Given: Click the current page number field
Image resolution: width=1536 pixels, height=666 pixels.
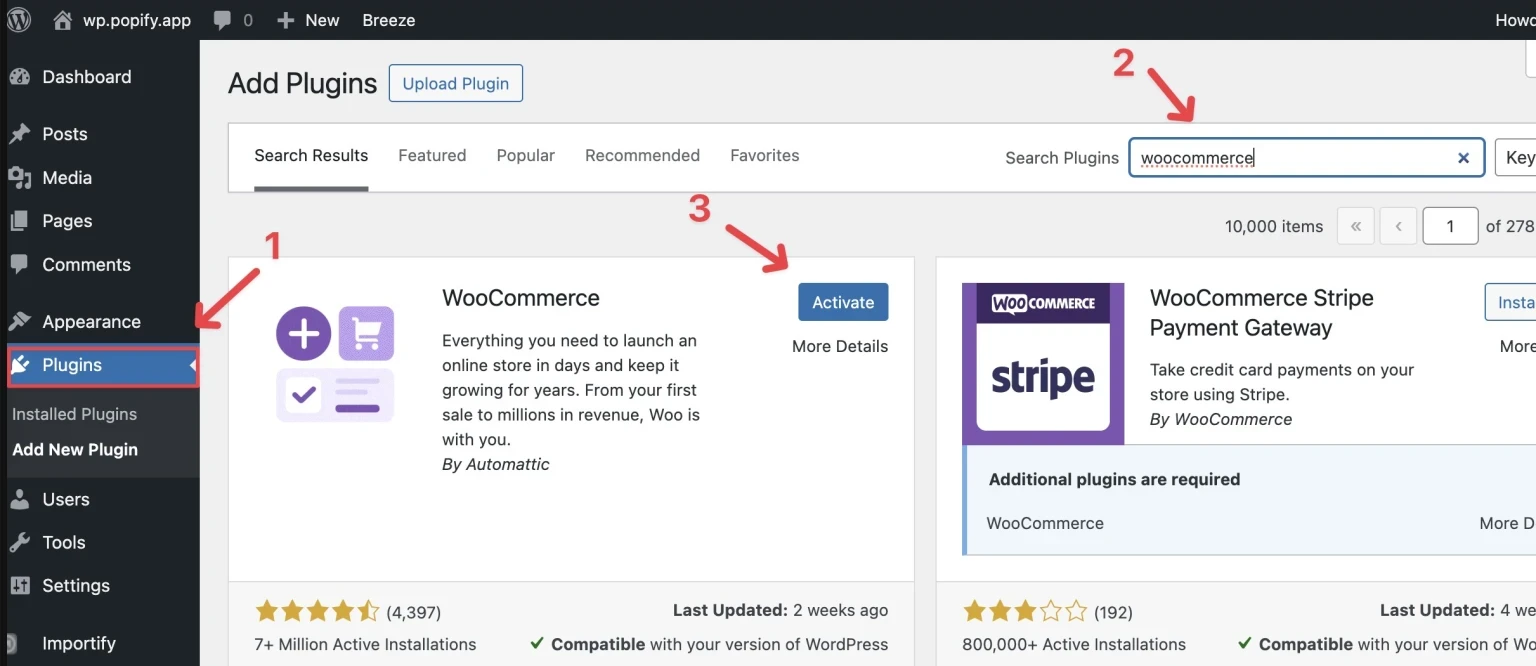Looking at the screenshot, I should [x=1450, y=227].
